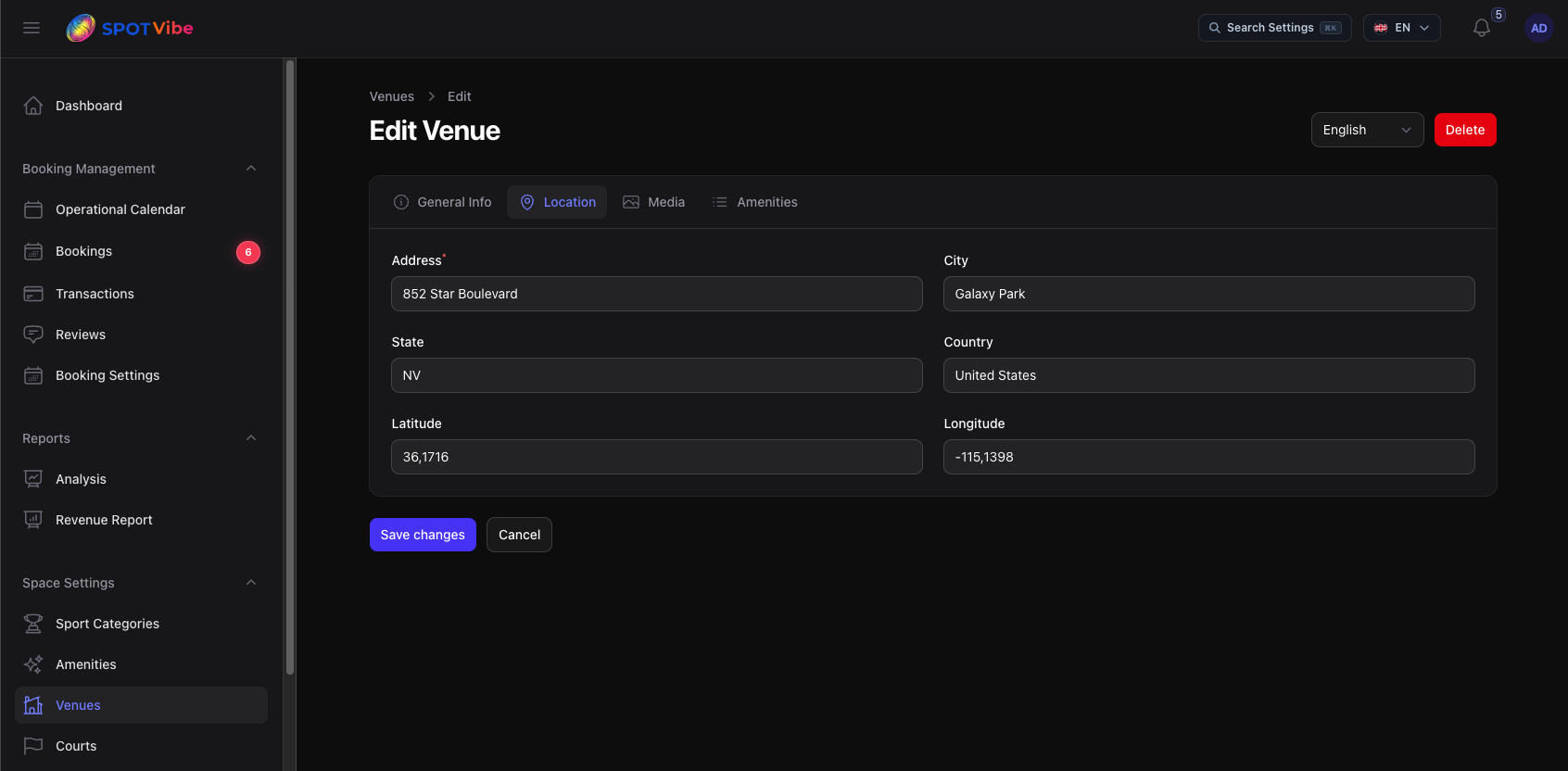Click the Courts flag icon

tap(33, 746)
